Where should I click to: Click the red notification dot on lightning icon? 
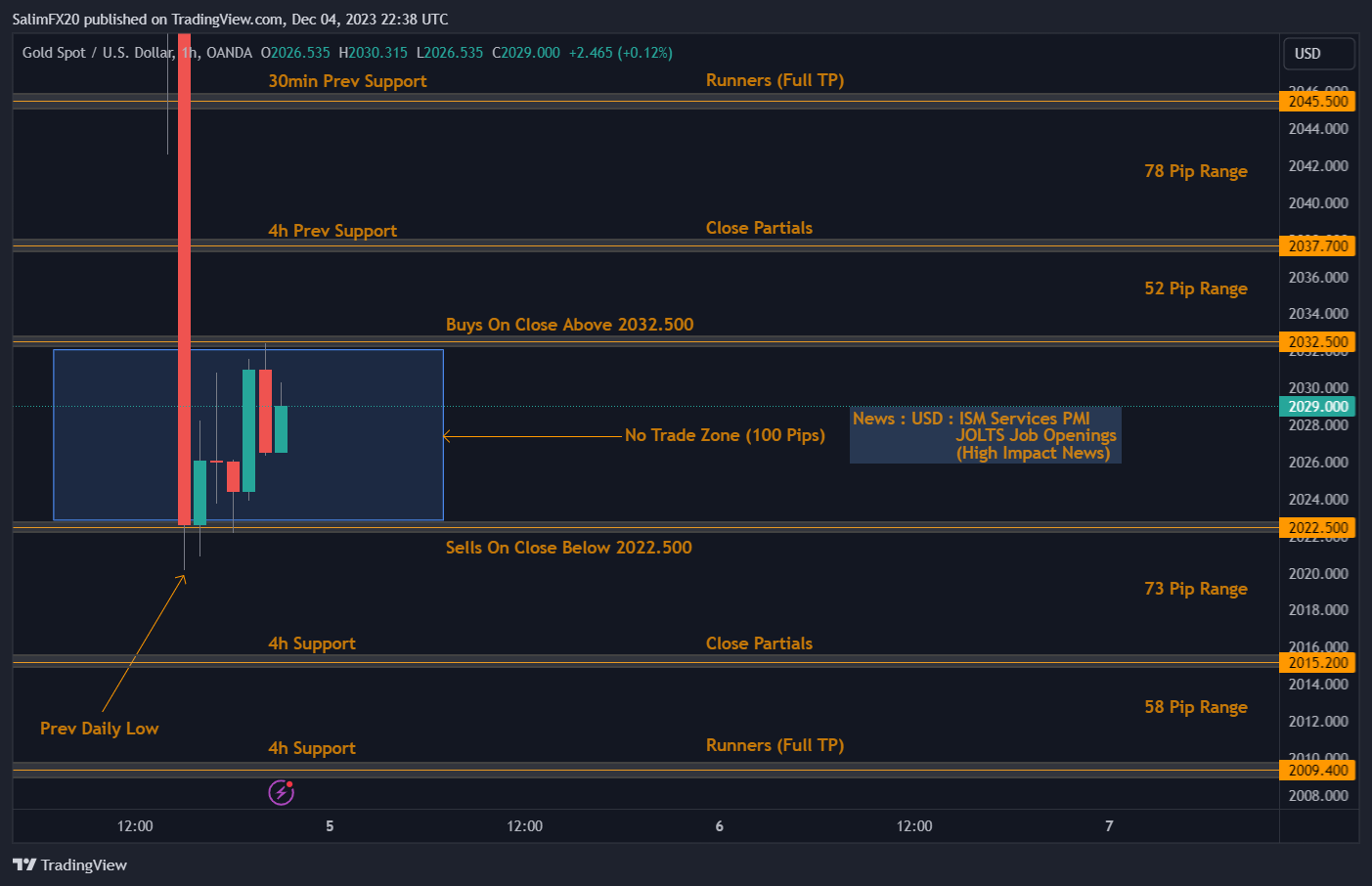(x=289, y=783)
